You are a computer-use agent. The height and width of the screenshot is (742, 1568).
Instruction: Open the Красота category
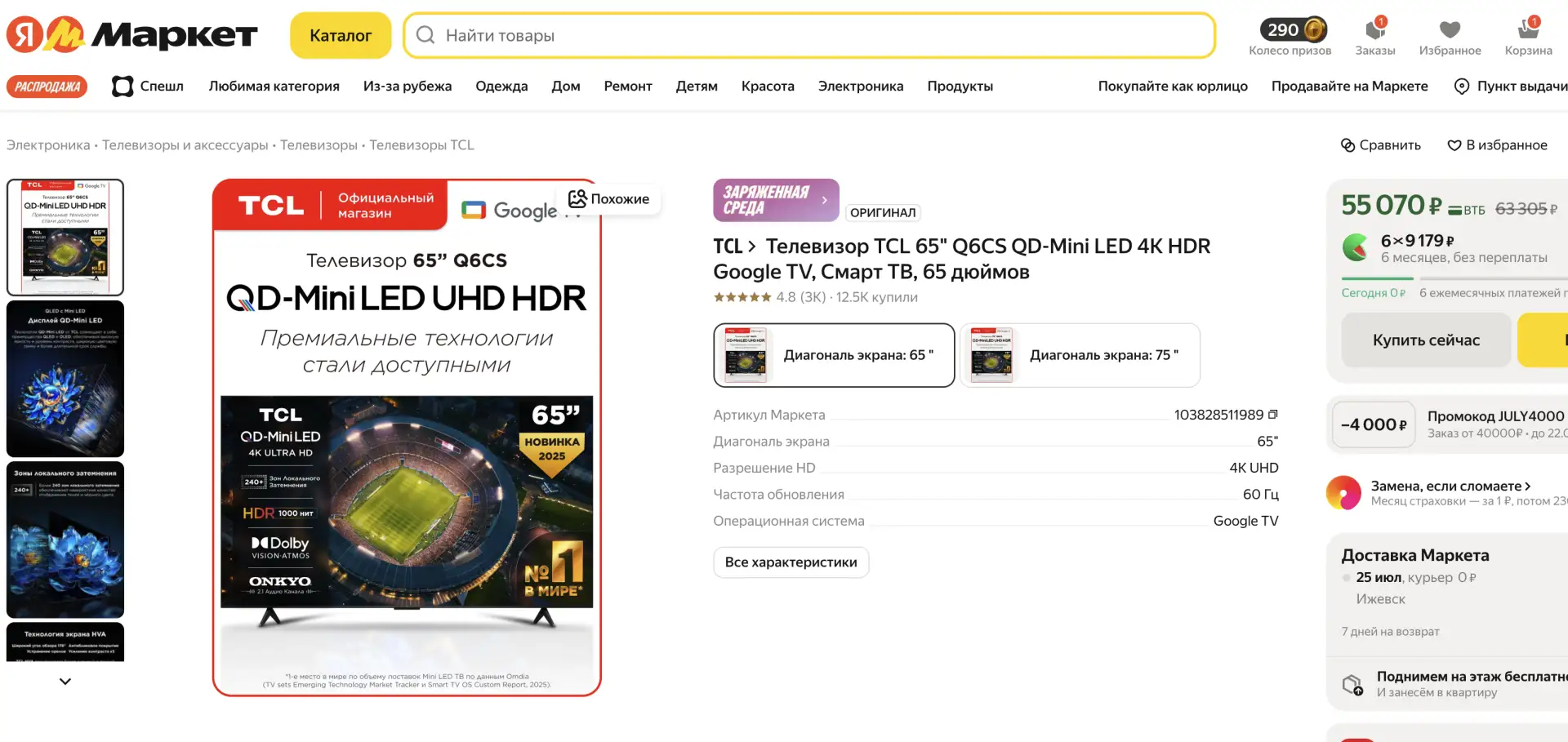[x=768, y=86]
